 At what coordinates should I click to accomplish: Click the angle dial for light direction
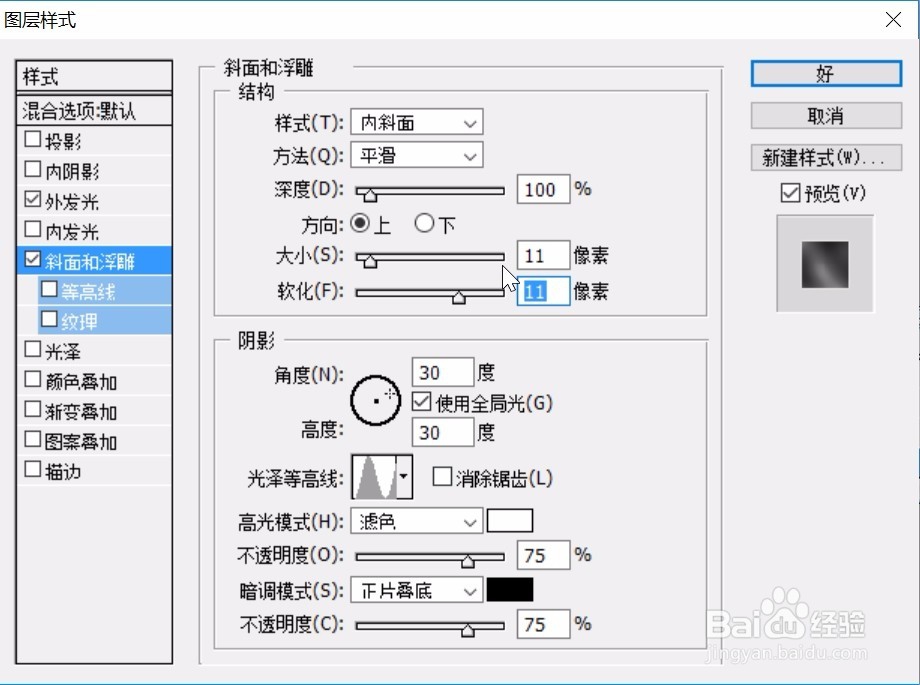click(x=375, y=399)
